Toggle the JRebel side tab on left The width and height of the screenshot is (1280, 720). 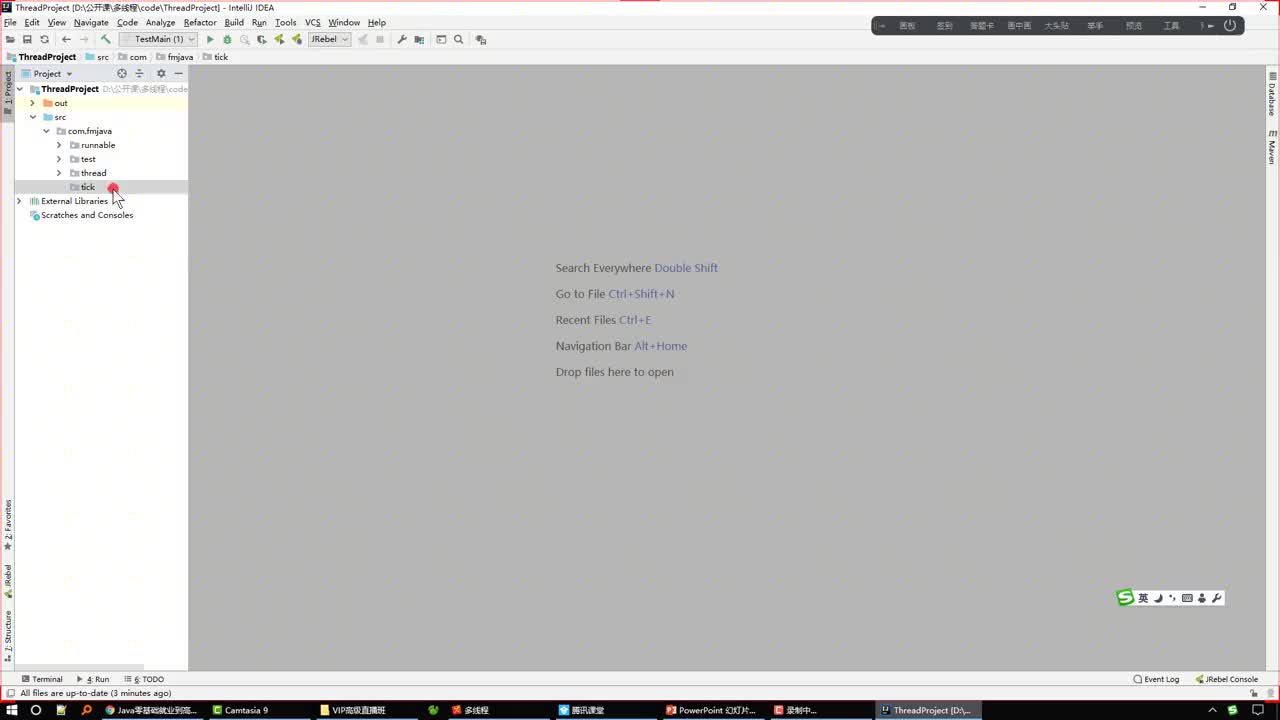[8, 581]
